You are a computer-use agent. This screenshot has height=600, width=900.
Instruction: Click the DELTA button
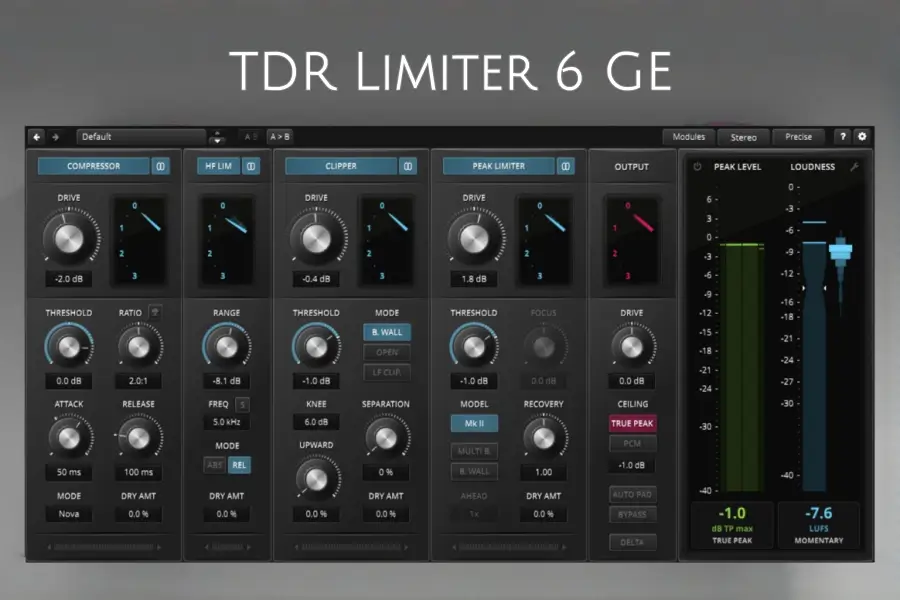632,542
